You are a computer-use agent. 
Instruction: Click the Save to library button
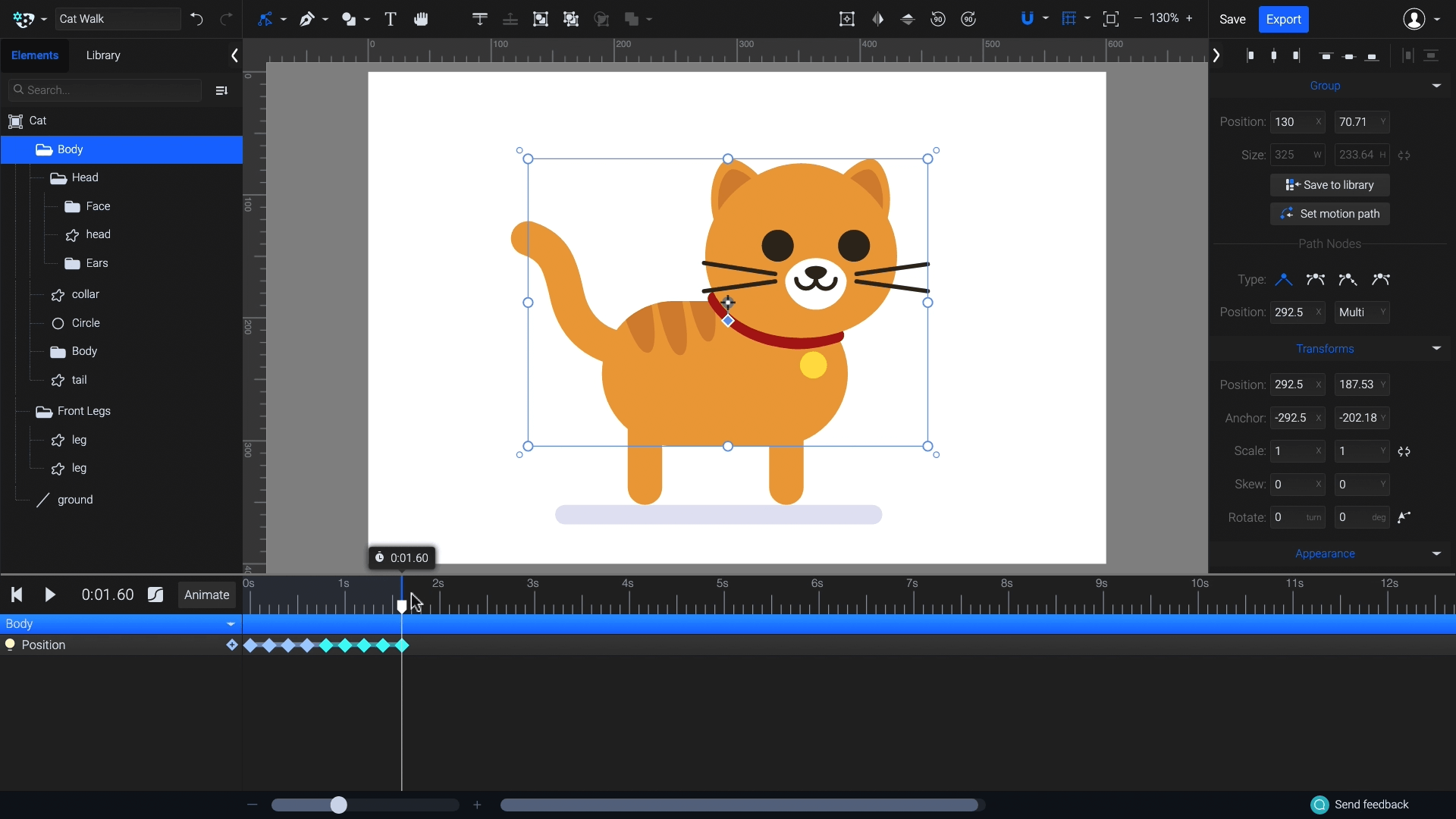[x=1330, y=184]
